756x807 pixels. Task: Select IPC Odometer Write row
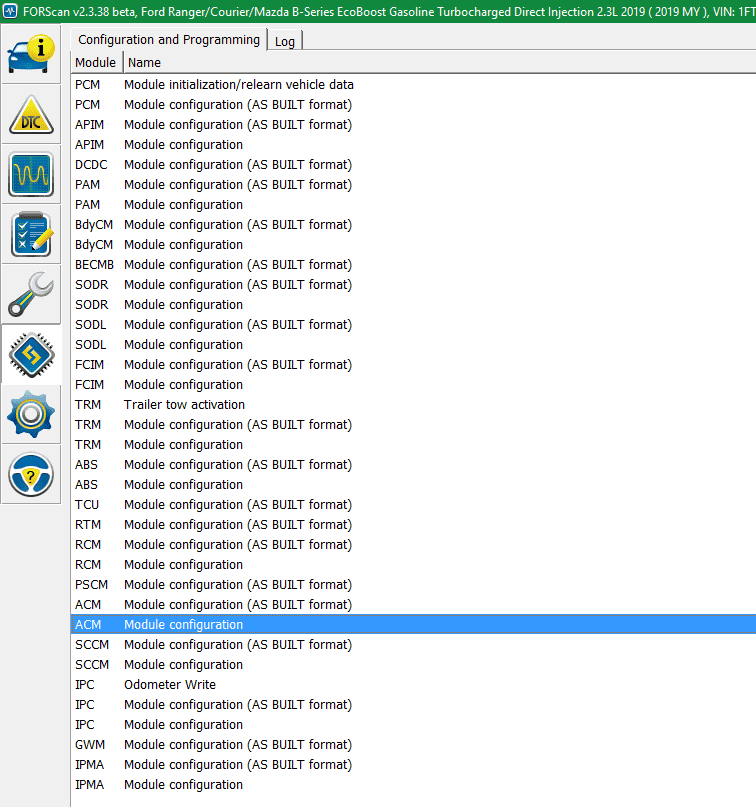tap(413, 685)
